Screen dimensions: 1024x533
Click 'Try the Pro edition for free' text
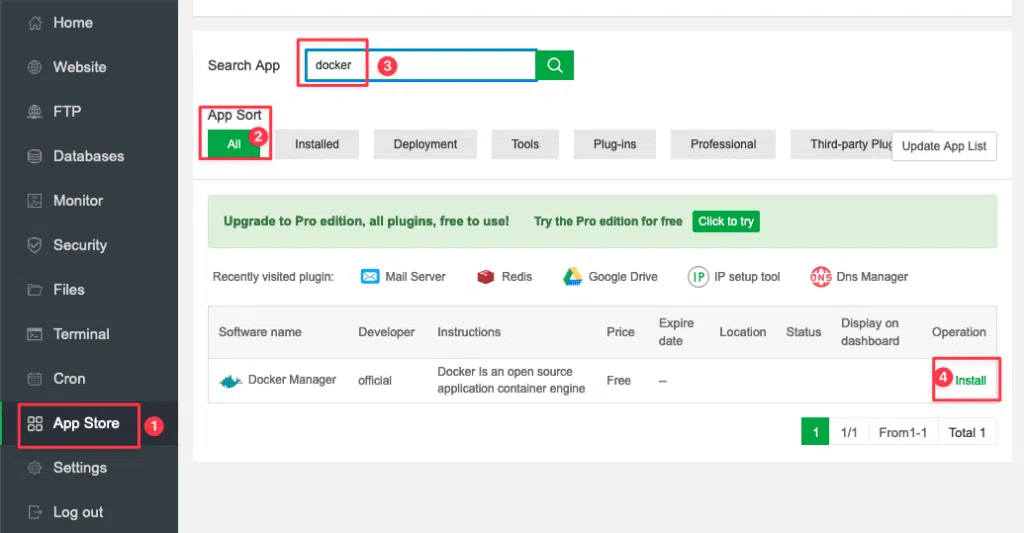coord(607,221)
